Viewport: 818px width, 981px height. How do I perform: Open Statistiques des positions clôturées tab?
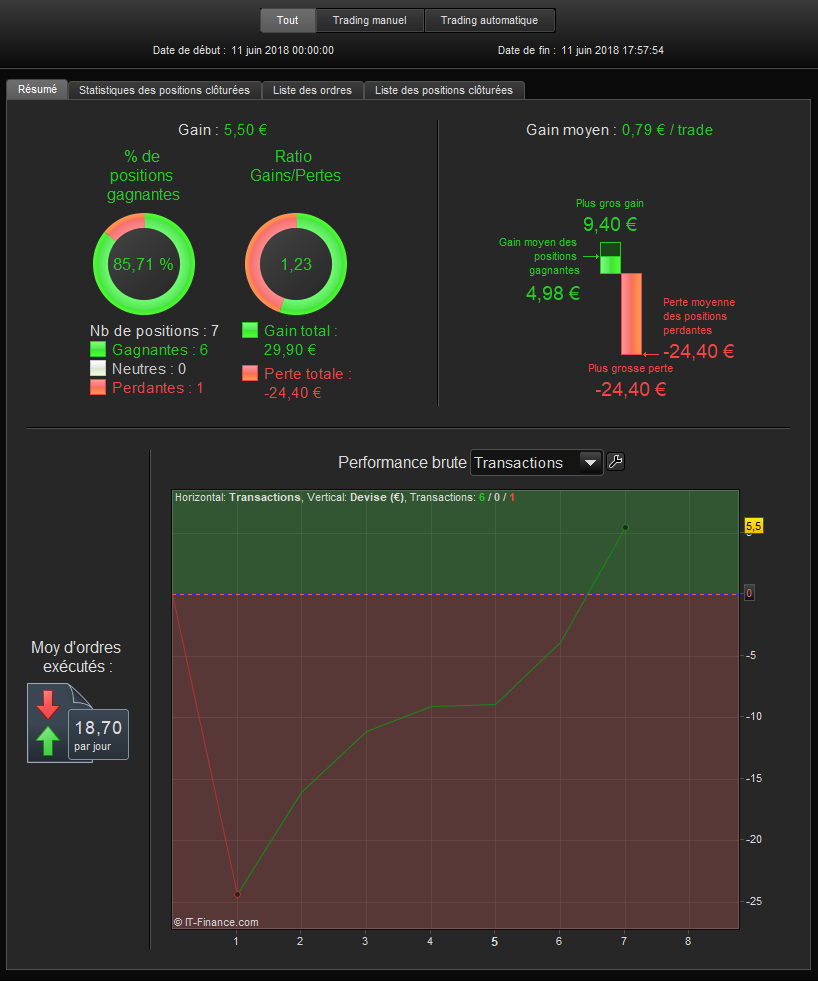tap(164, 90)
